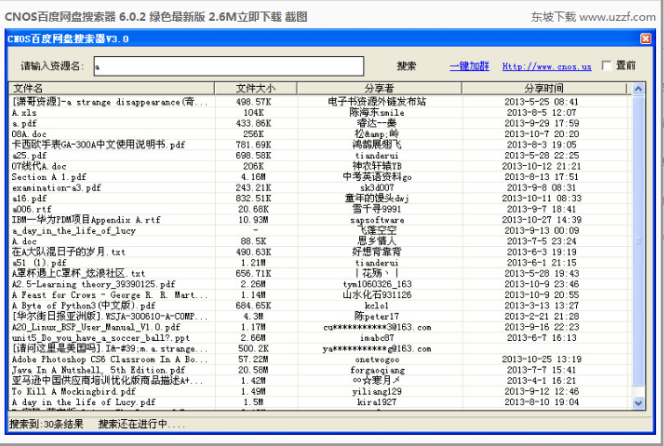
Task: Select the a006.rtf file row
Action: click(x=318, y=209)
